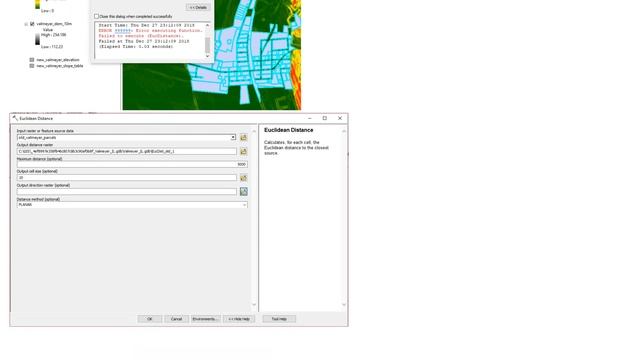
Task: Click the help panel scroll down arrow
Action: pos(344,304)
